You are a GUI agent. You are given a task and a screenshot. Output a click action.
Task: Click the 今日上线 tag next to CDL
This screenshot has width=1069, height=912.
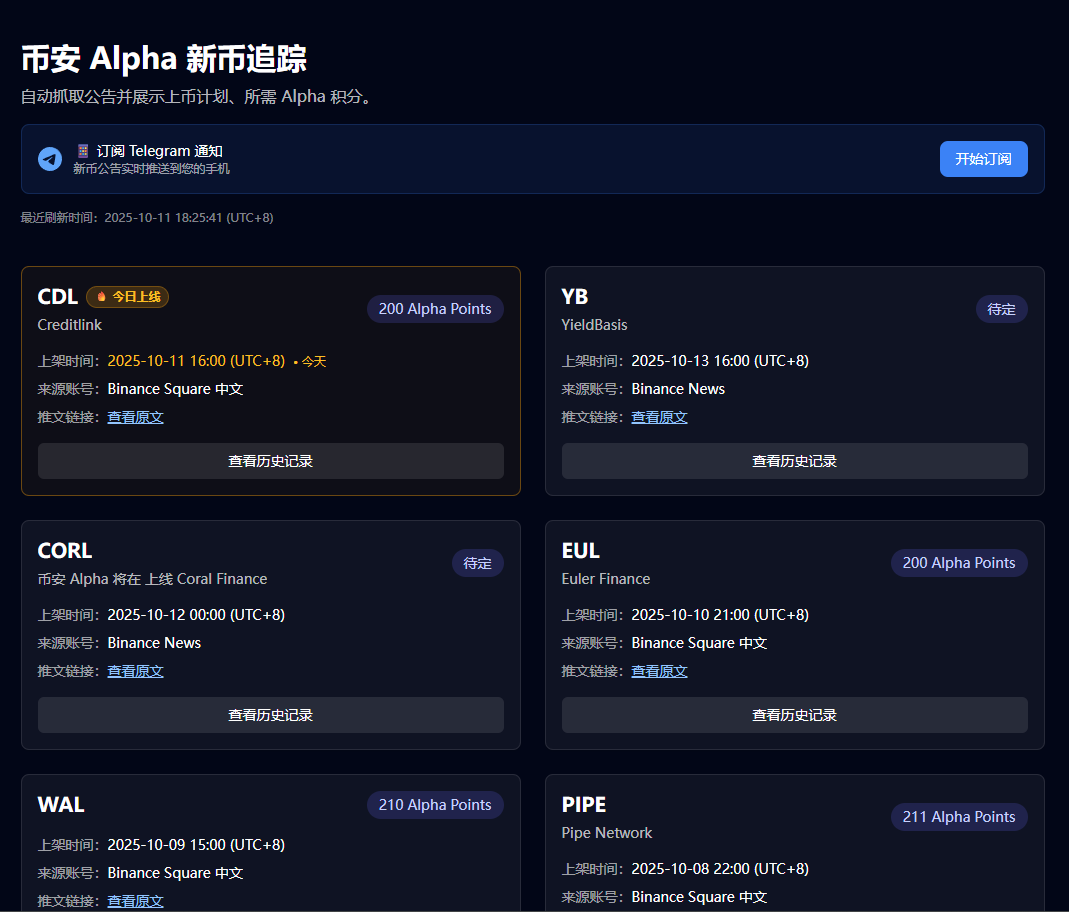point(128,297)
